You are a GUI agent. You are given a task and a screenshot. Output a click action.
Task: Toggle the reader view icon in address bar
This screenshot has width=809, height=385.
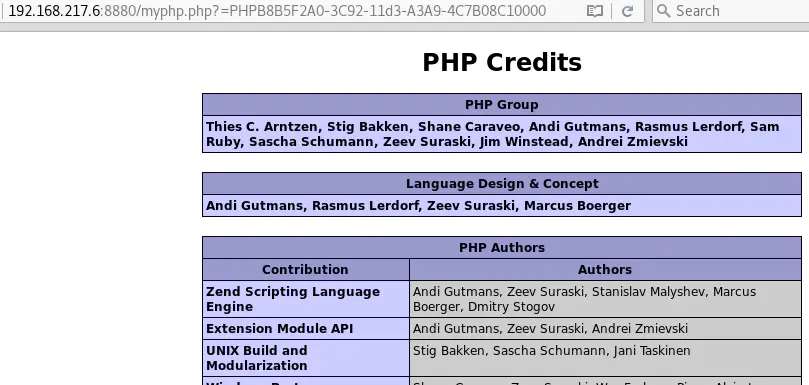pyautogui.click(x=594, y=11)
